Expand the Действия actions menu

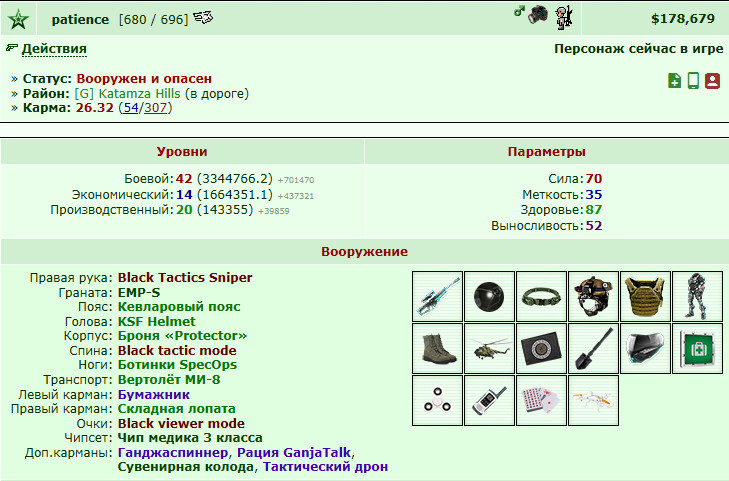click(x=54, y=49)
